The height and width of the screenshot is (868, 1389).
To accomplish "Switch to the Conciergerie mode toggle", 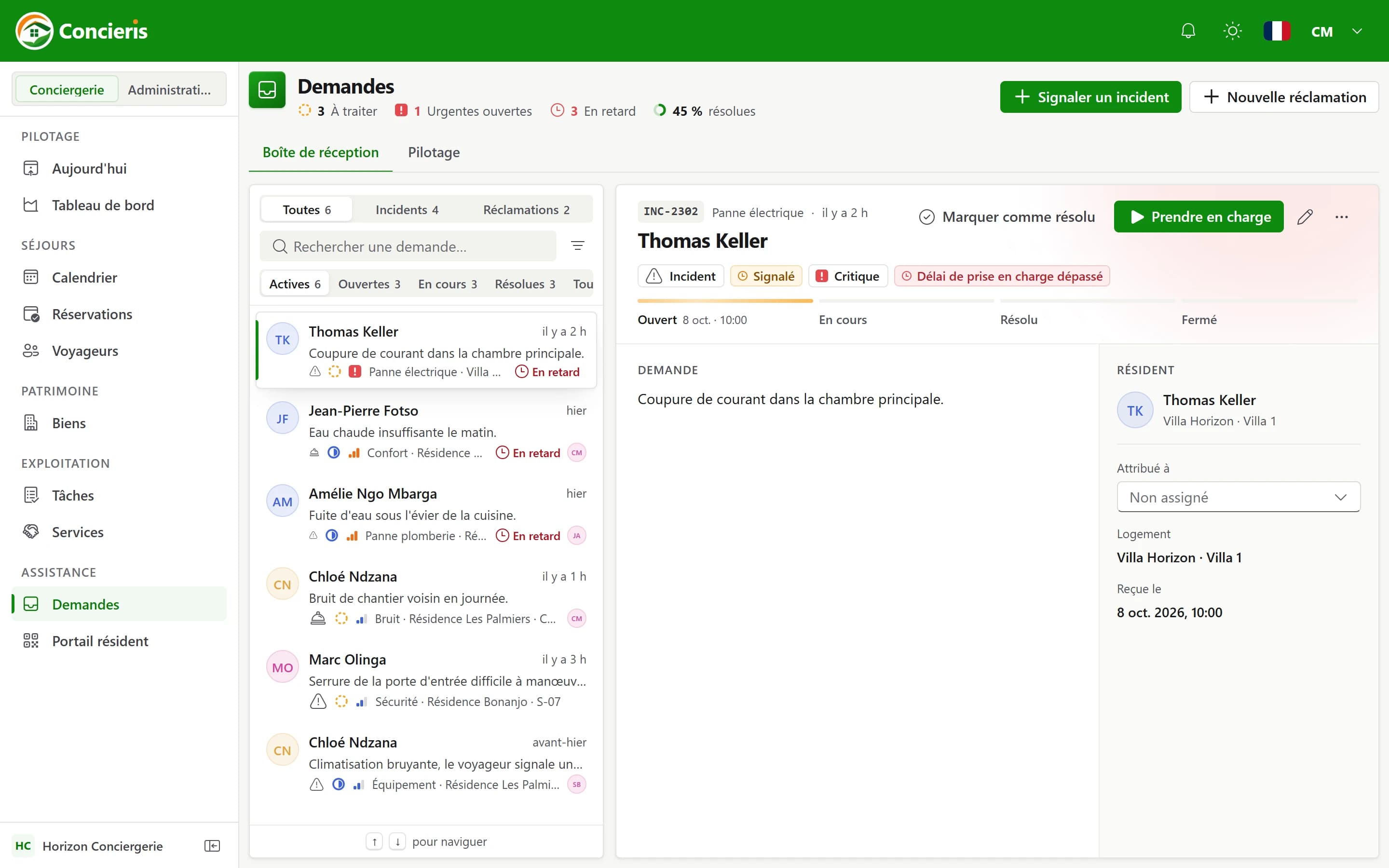I will [67, 90].
